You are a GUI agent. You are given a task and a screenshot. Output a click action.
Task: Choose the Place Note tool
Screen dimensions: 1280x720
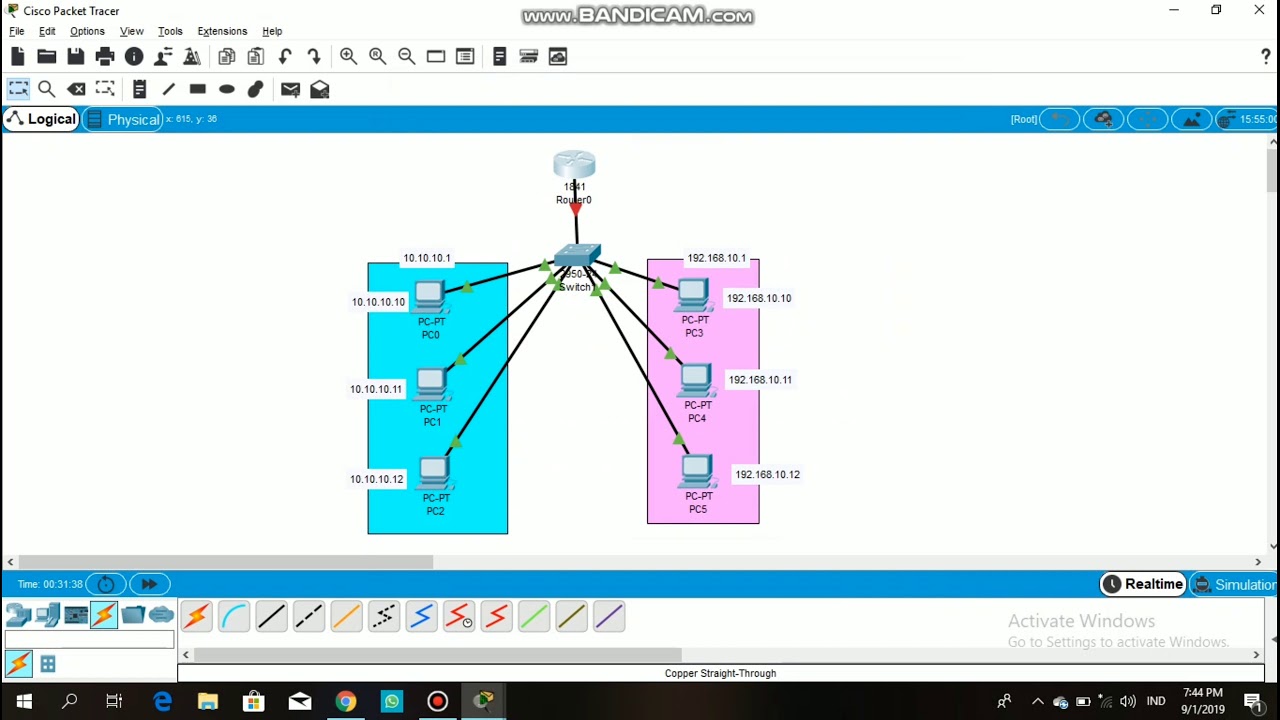139,90
